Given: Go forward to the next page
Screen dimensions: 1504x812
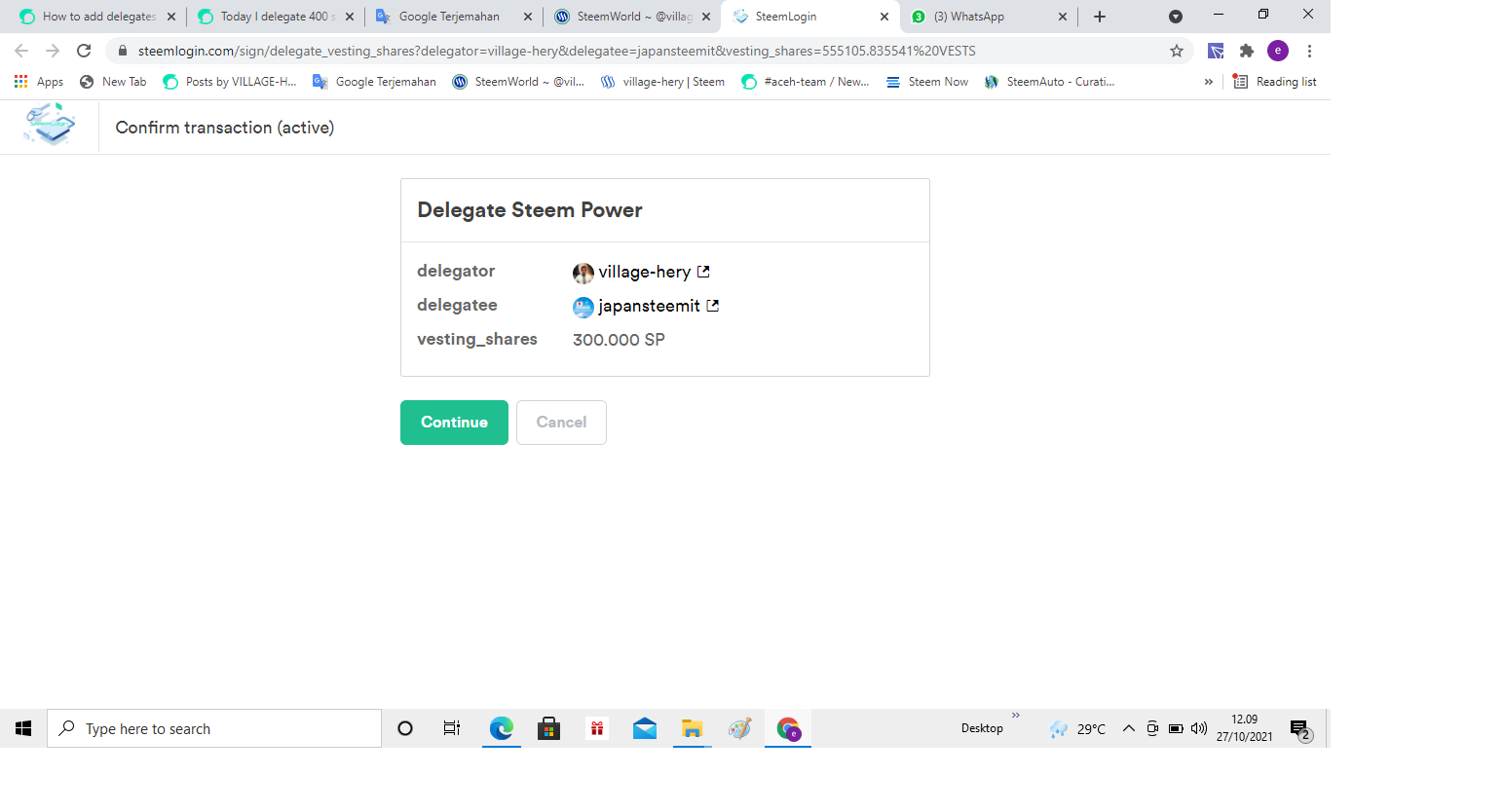Looking at the screenshot, I should pyautogui.click(x=53, y=51).
